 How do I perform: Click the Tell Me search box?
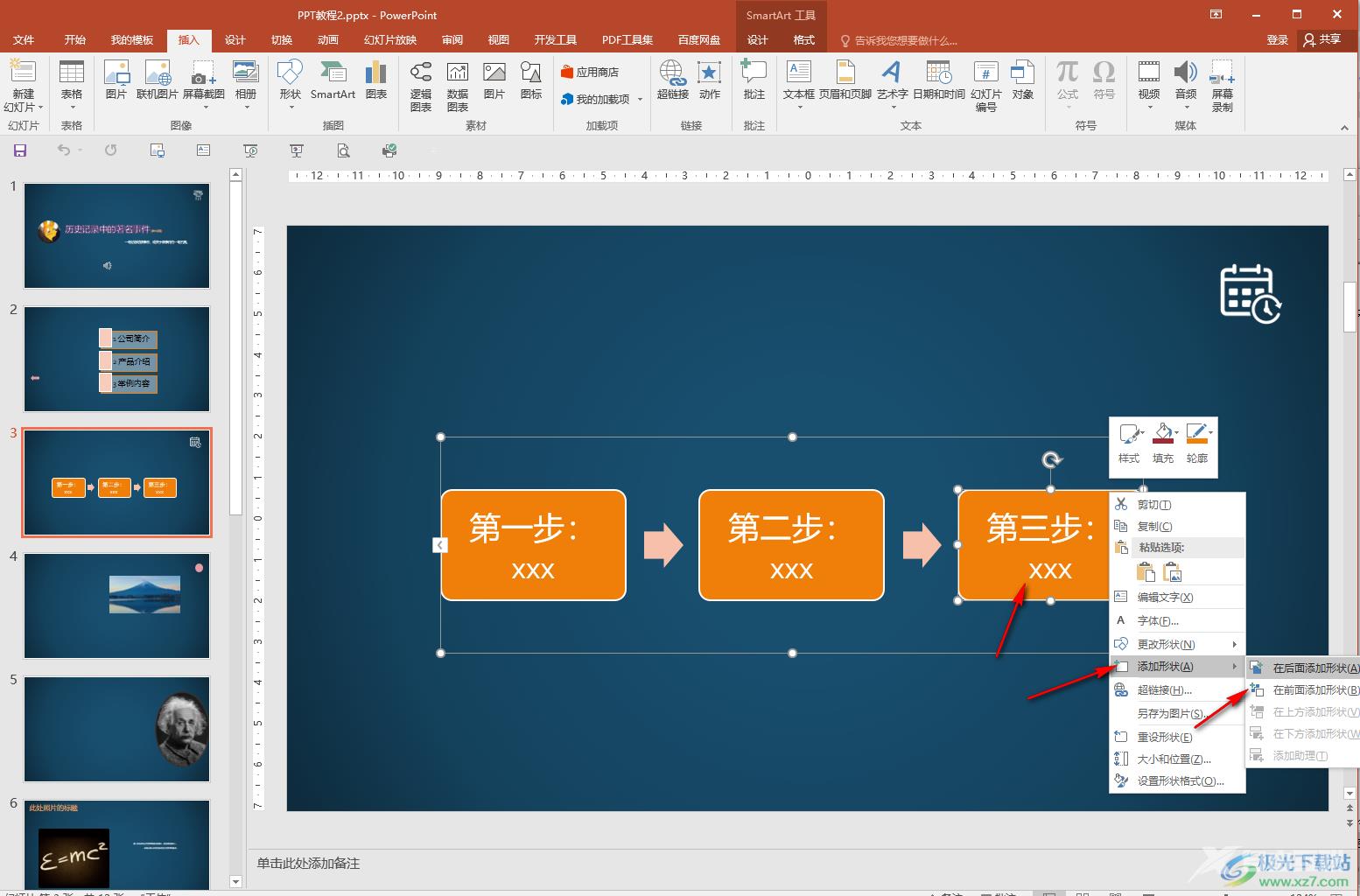tap(899, 40)
